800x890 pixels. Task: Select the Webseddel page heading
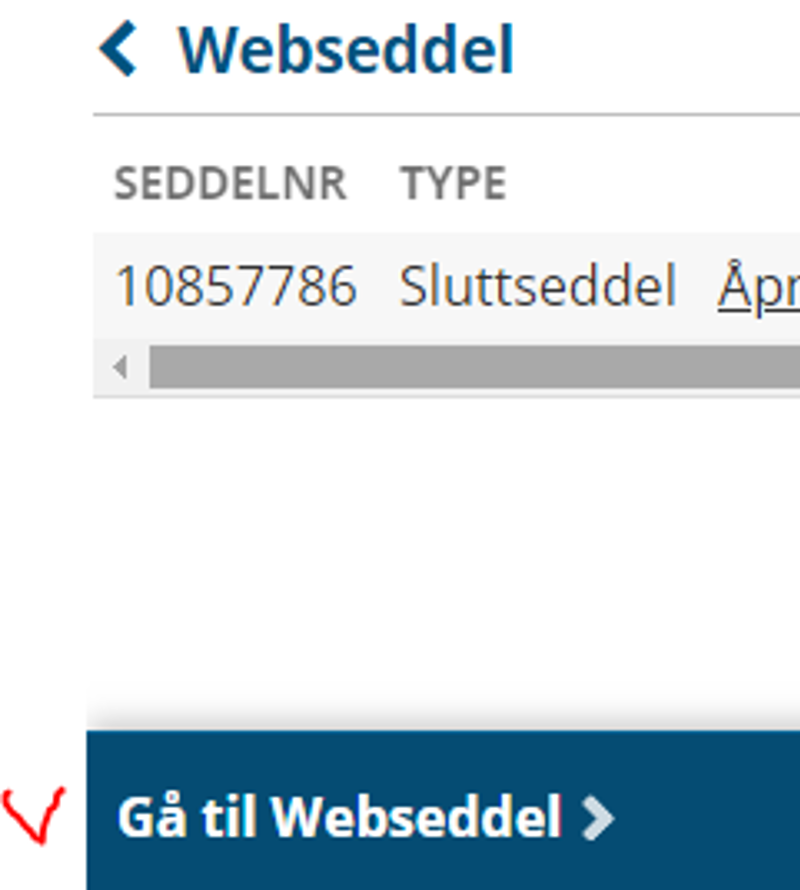click(x=346, y=51)
